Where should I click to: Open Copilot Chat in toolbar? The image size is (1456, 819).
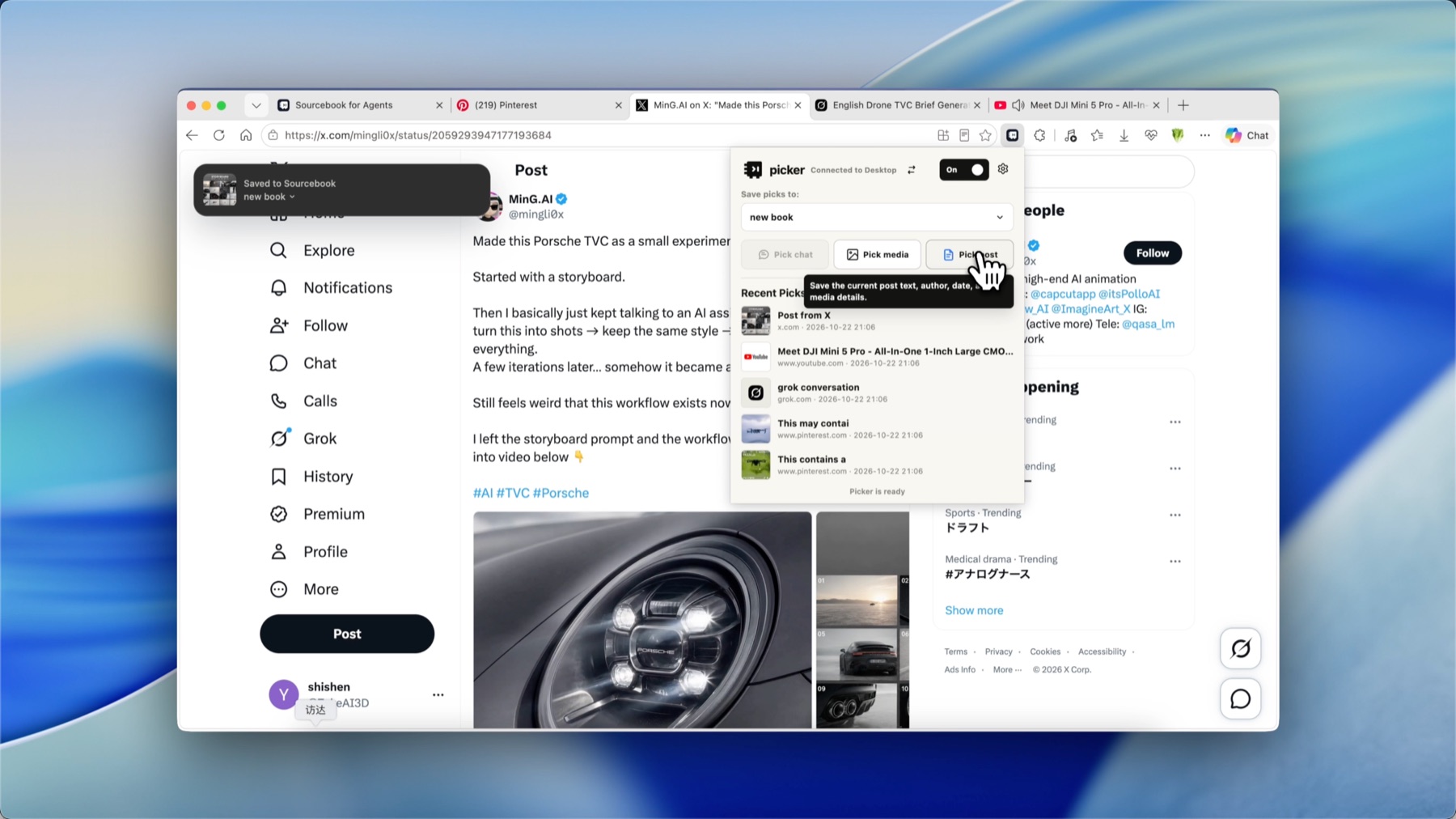[x=1246, y=135]
